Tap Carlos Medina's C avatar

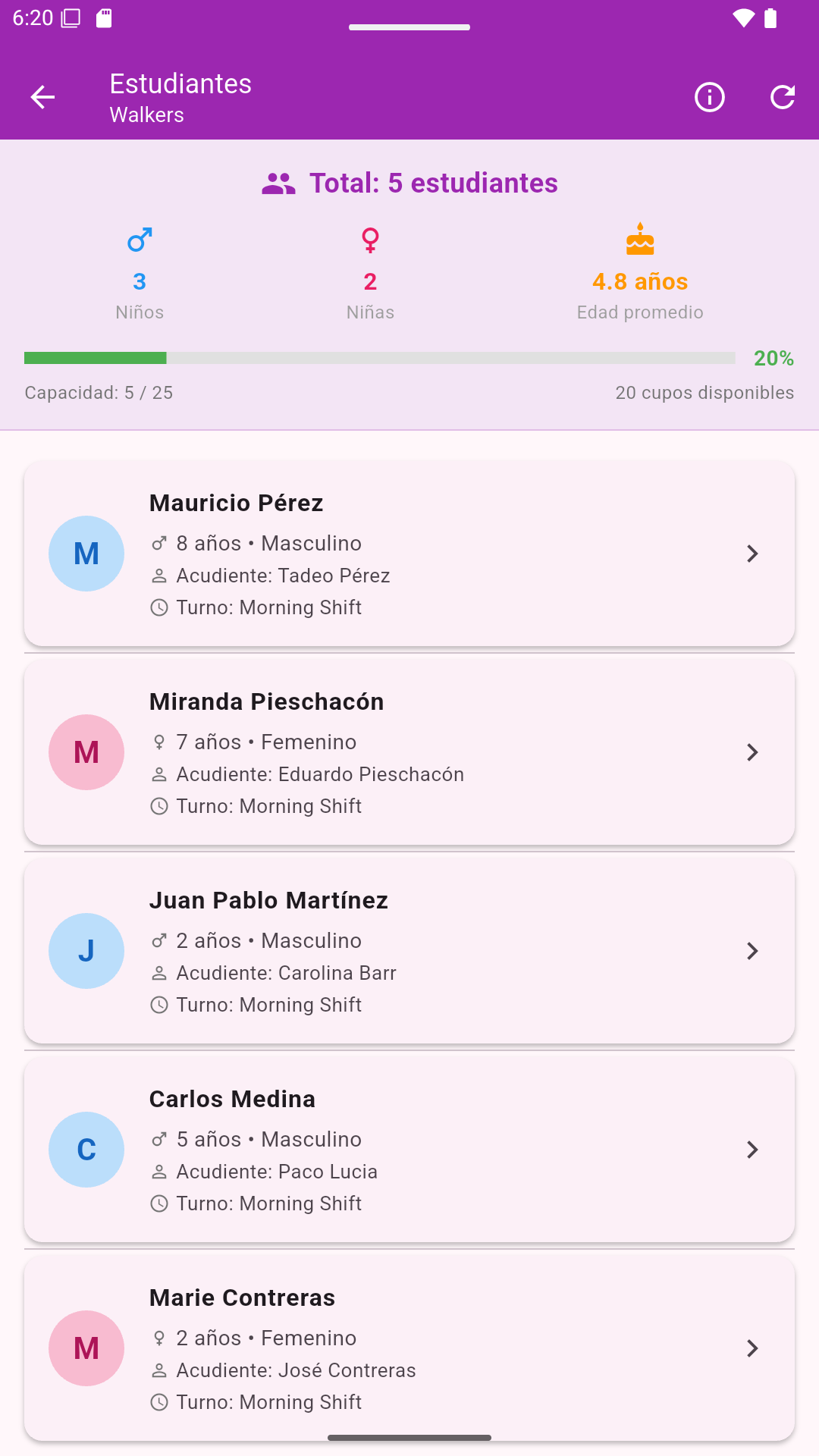(x=86, y=1150)
